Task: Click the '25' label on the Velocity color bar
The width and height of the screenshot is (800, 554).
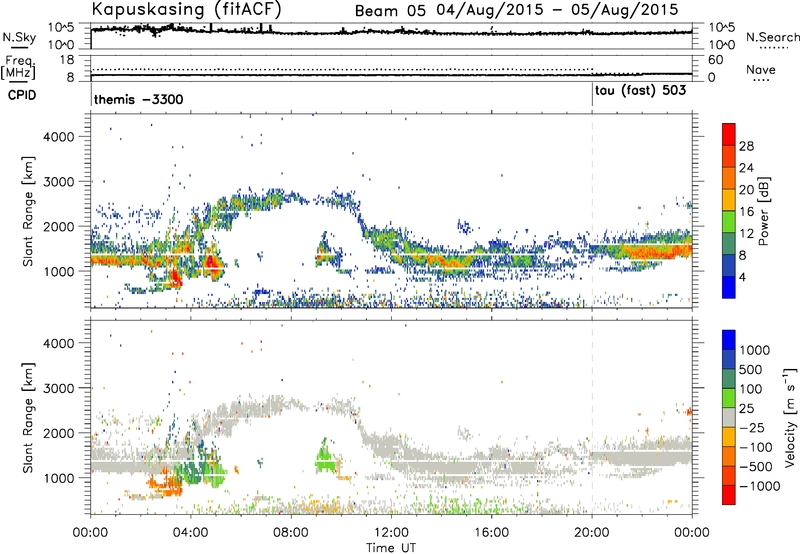Action: [746, 409]
